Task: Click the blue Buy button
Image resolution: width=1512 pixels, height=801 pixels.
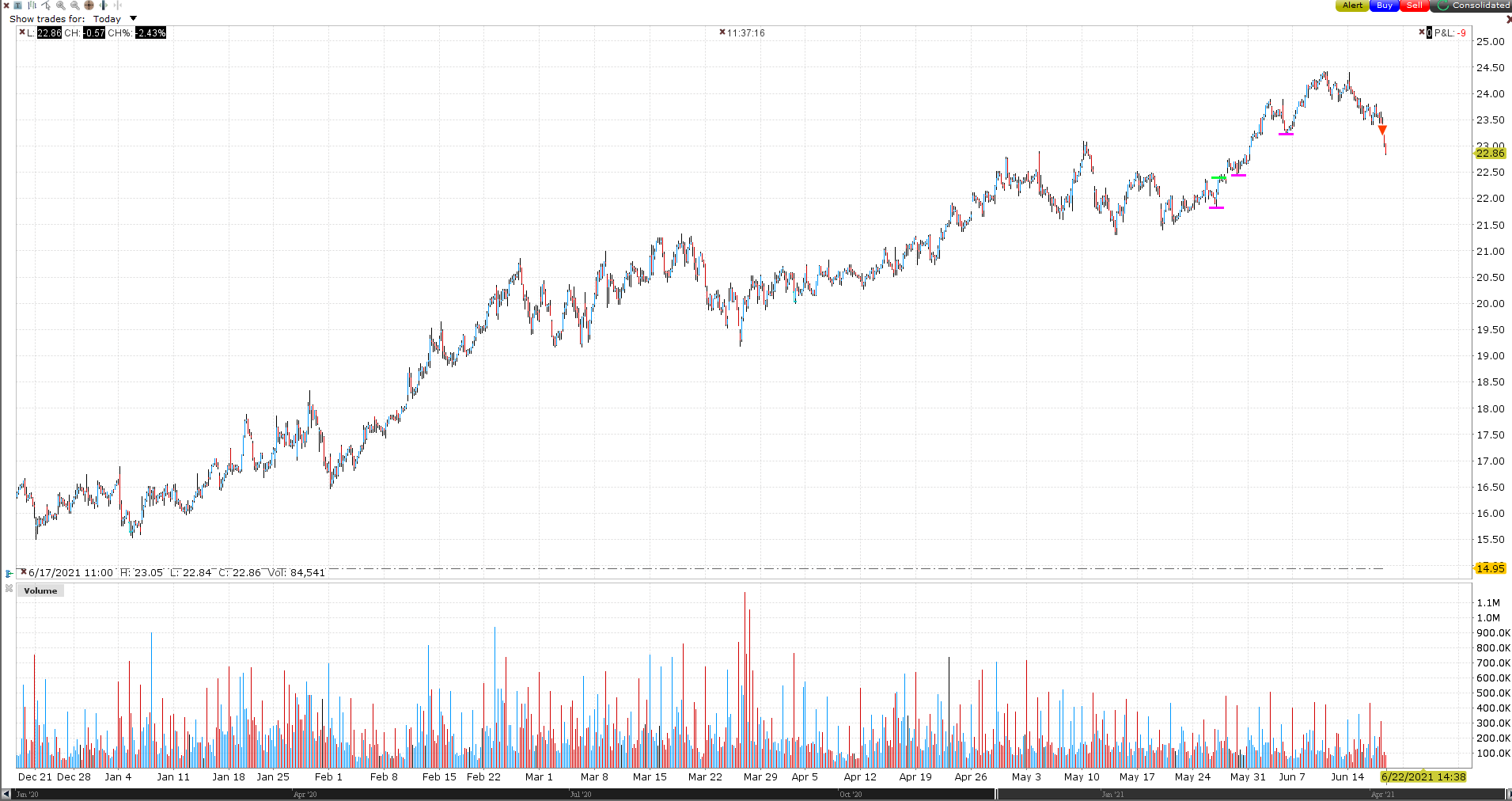Action: (1385, 6)
